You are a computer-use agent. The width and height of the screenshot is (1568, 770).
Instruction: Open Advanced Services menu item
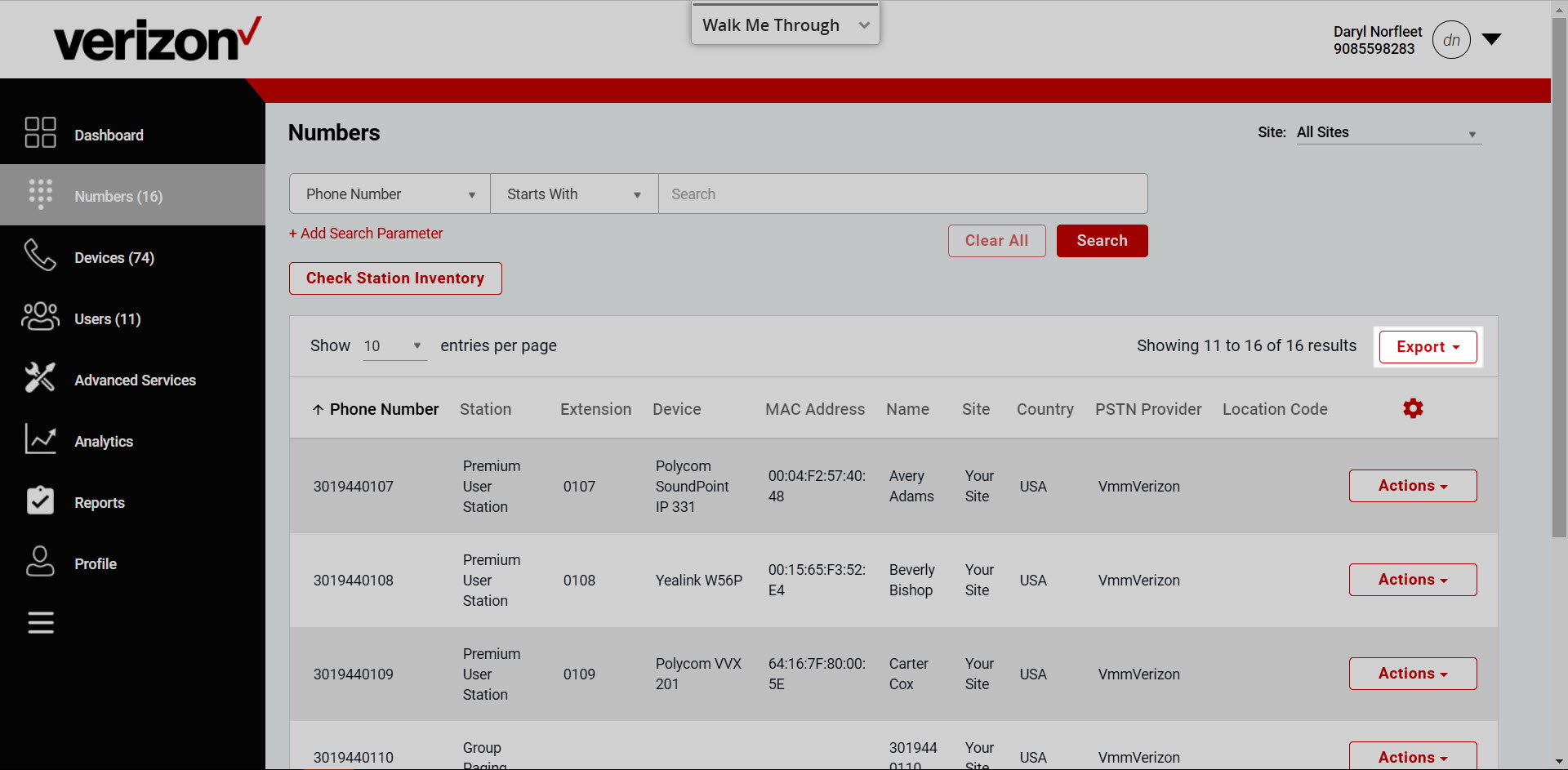click(132, 378)
